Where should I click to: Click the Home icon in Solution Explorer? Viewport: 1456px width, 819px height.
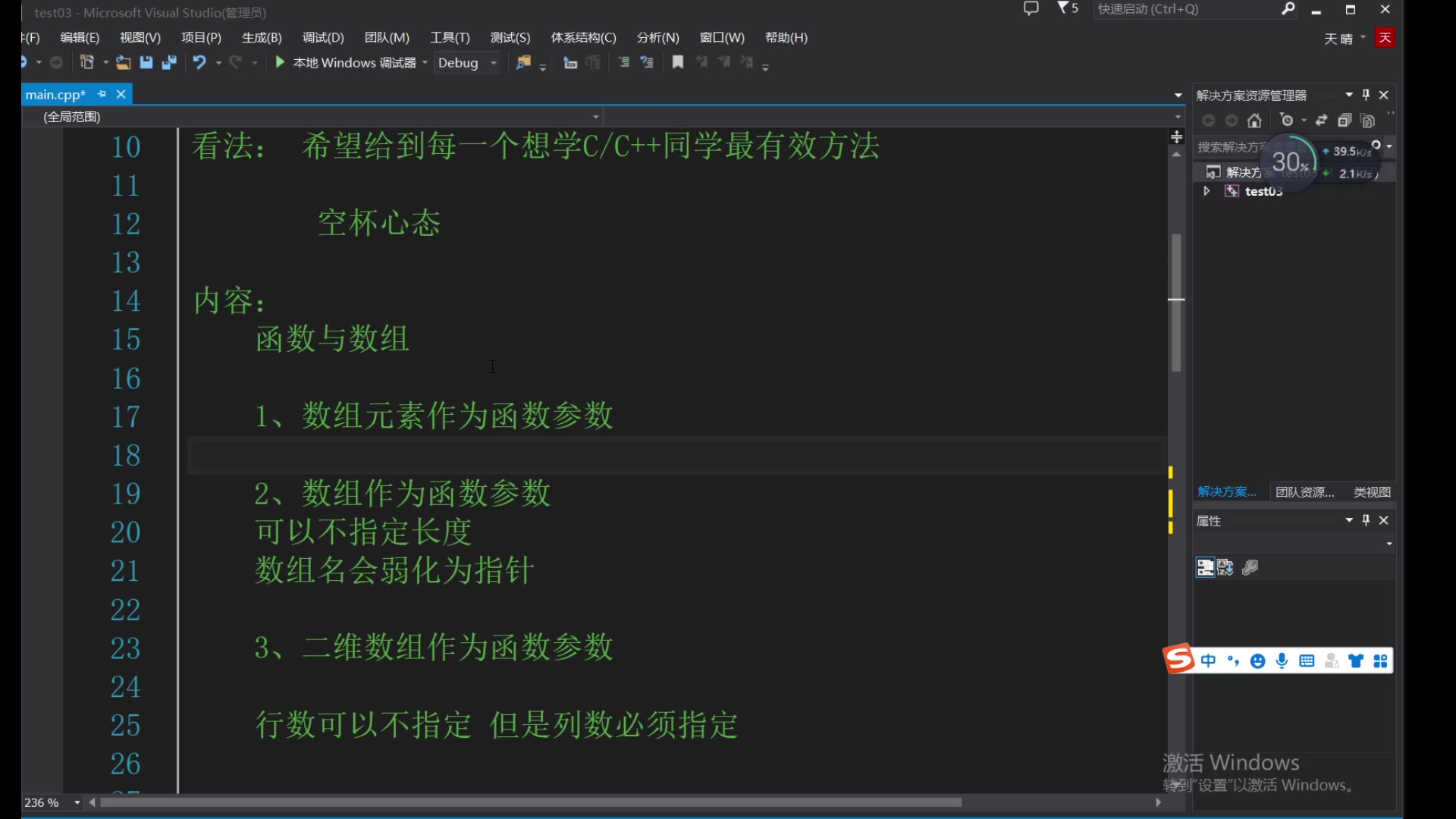[x=1255, y=120]
